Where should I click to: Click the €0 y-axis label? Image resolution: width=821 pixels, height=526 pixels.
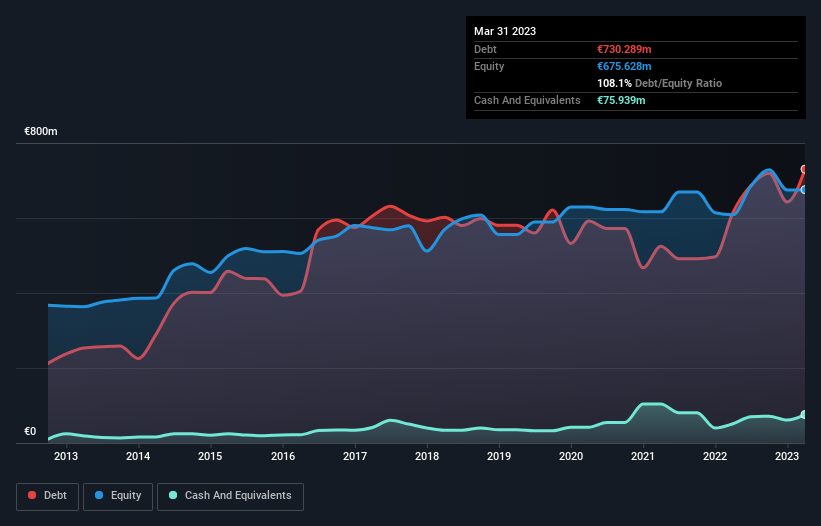[30, 431]
